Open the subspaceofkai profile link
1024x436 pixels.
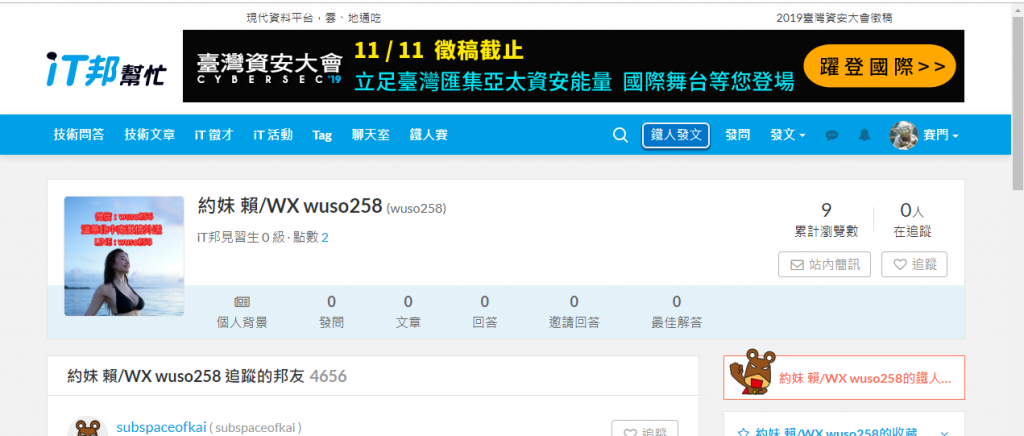tap(161, 428)
